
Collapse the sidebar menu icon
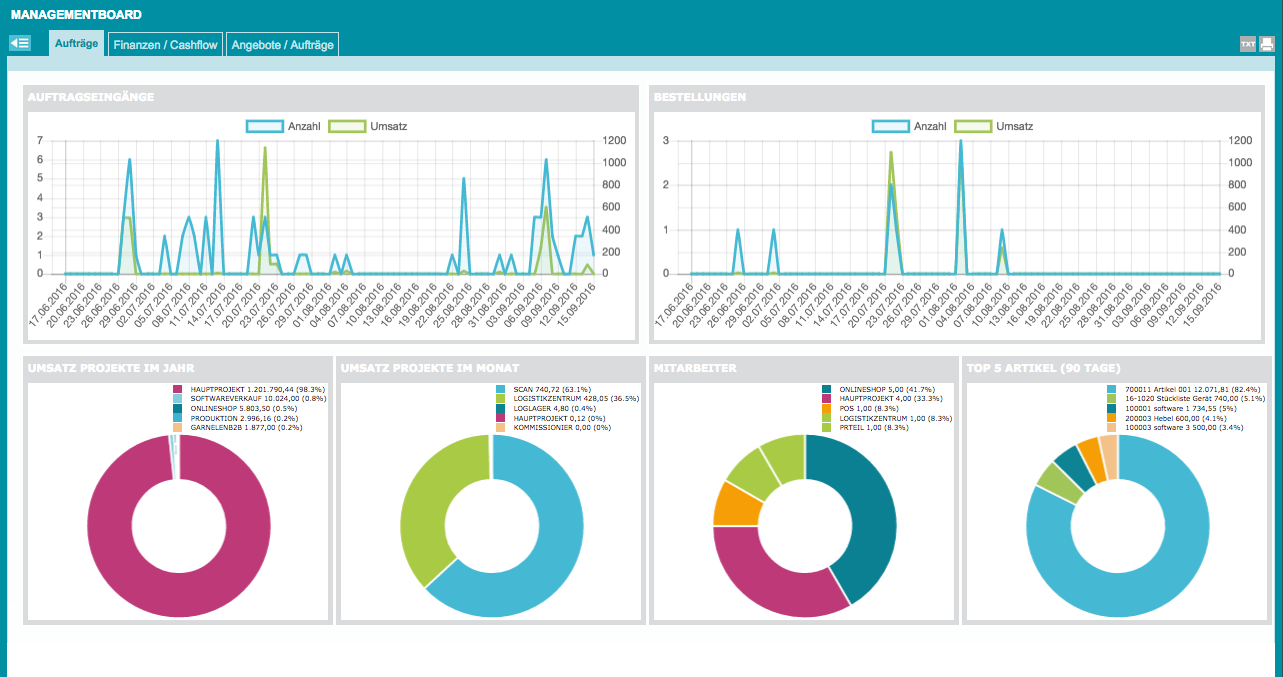(20, 43)
